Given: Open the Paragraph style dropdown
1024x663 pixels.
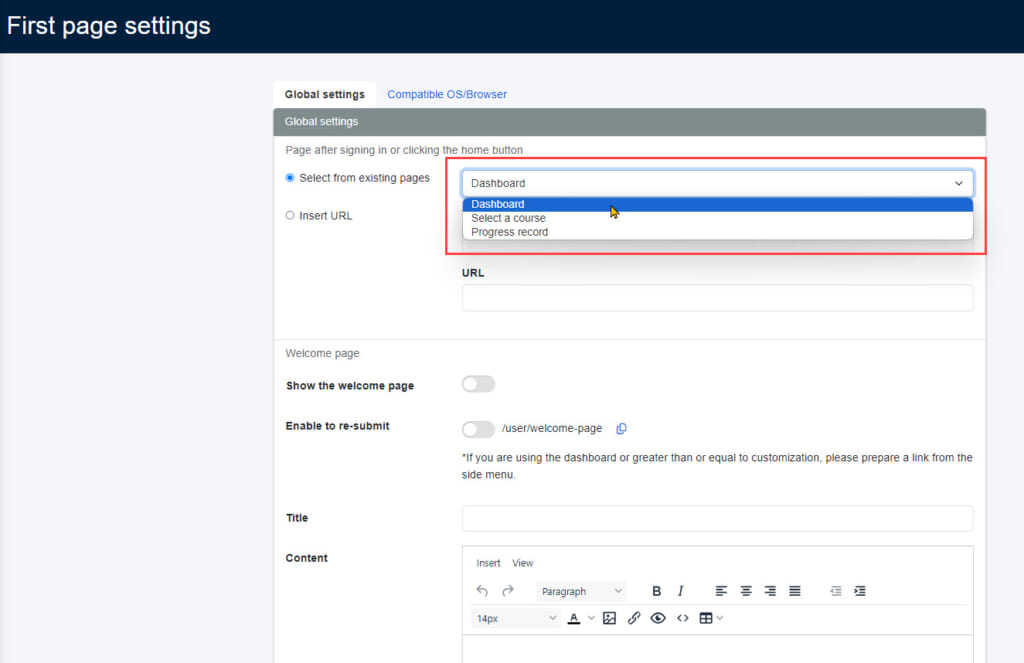Looking at the screenshot, I should tap(581, 591).
